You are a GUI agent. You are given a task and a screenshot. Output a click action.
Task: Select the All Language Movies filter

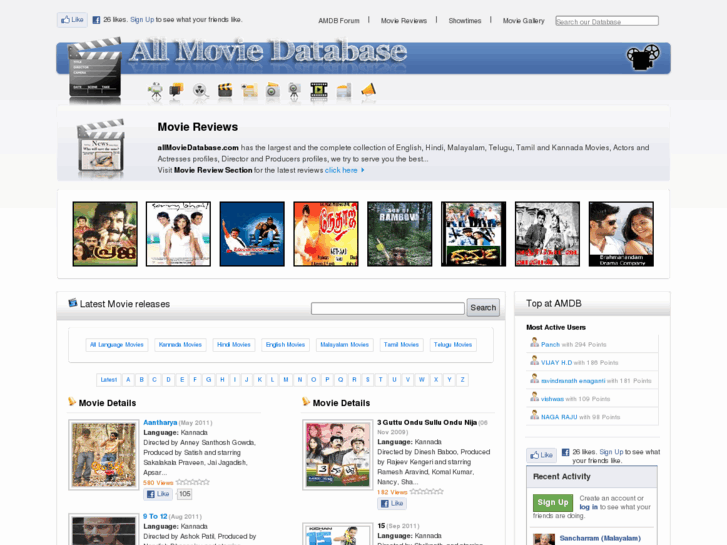tap(117, 345)
